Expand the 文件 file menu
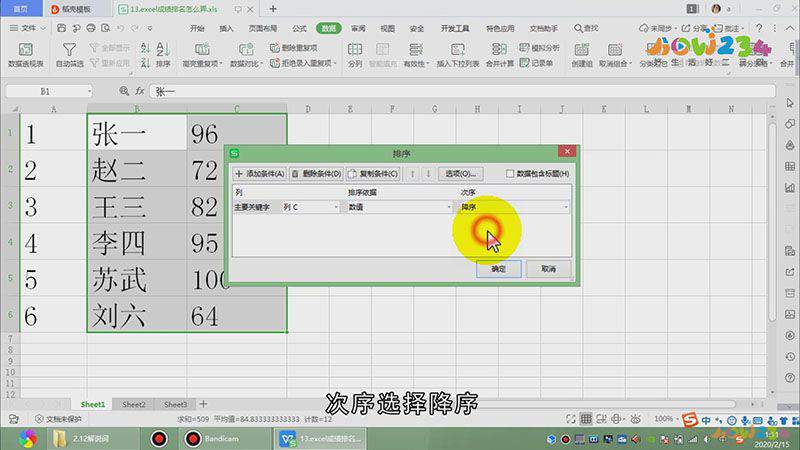Viewport: 800px width, 450px height. point(28,28)
